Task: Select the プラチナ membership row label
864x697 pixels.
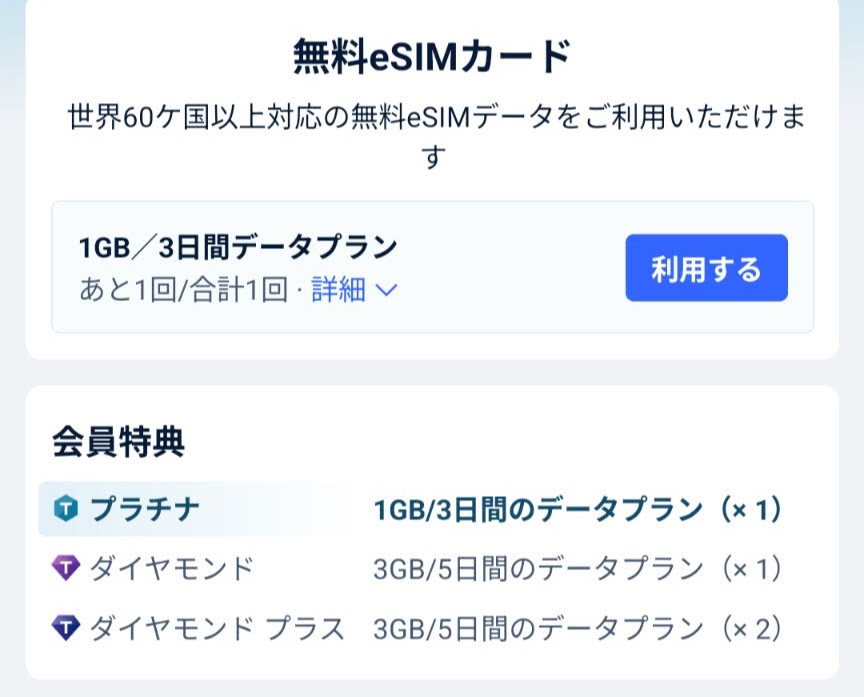Action: point(144,509)
